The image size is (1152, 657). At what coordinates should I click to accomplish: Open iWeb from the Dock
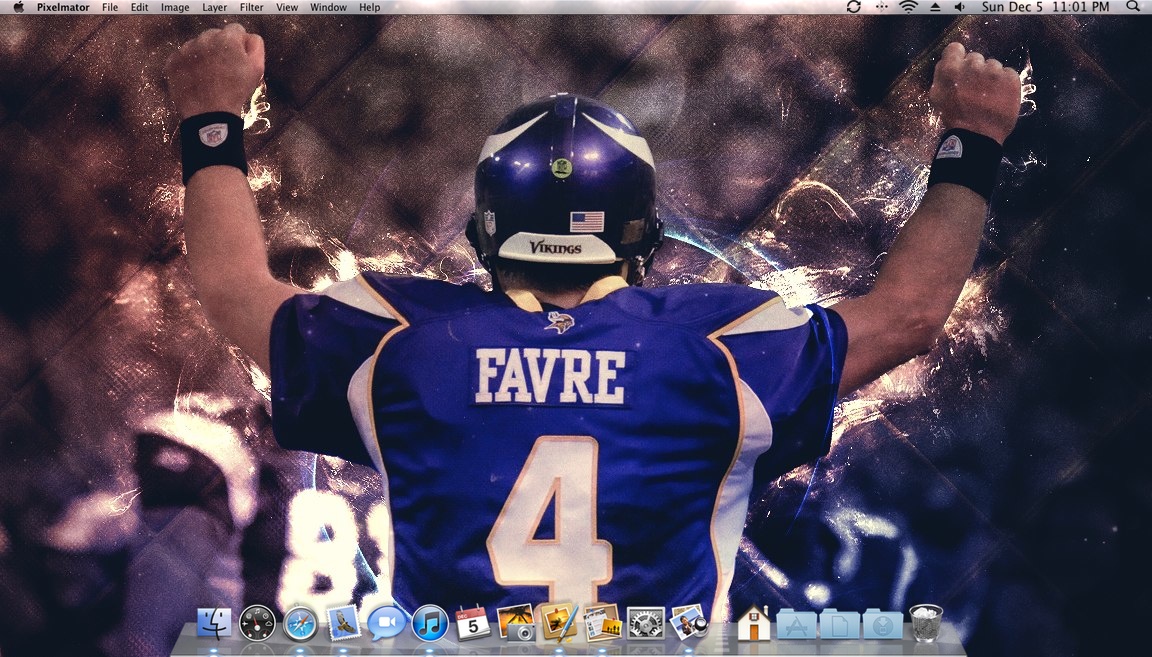click(602, 622)
